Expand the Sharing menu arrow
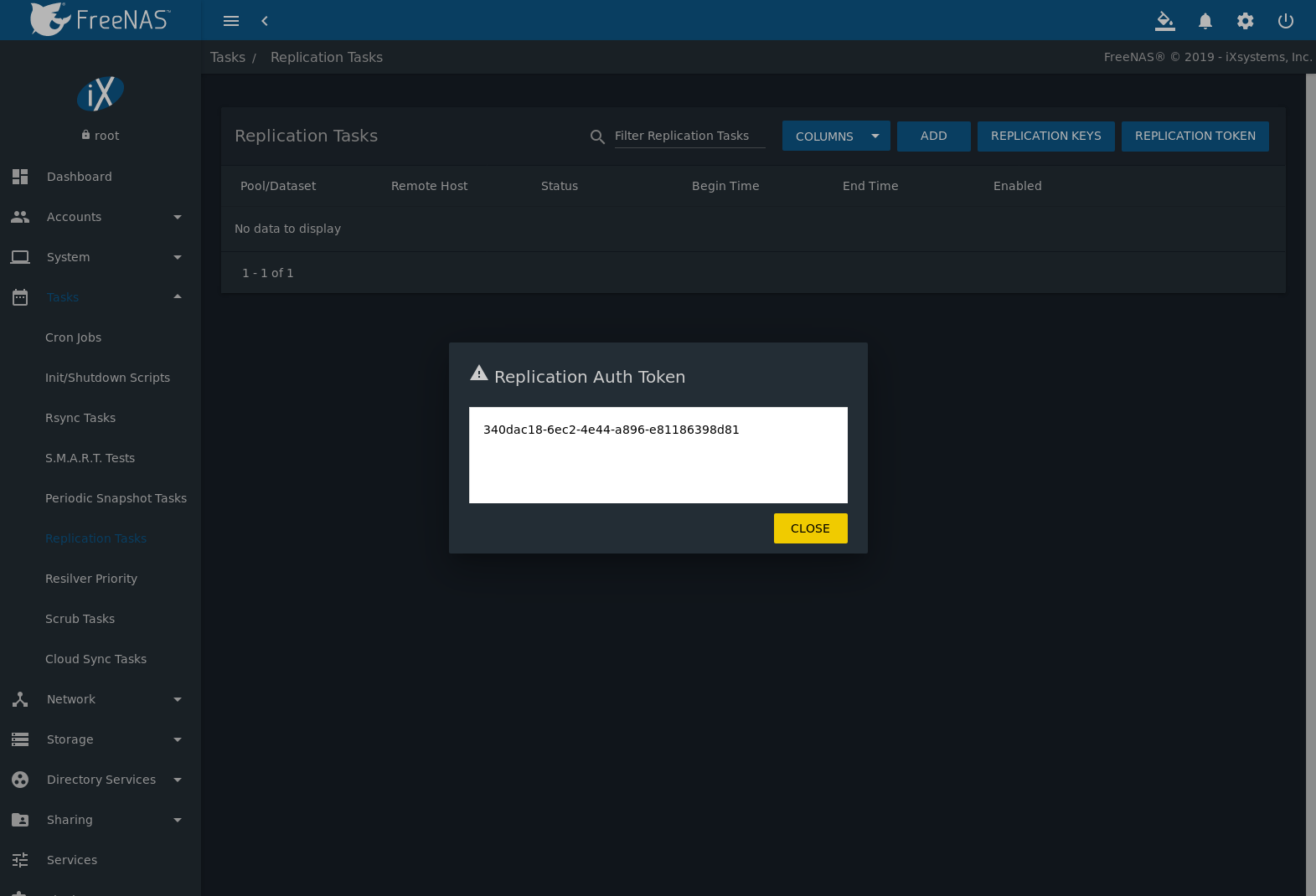 (178, 820)
